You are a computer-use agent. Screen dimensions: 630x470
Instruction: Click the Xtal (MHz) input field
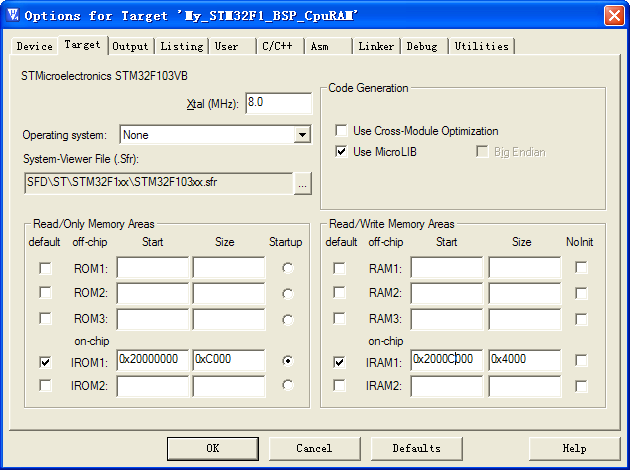point(278,103)
